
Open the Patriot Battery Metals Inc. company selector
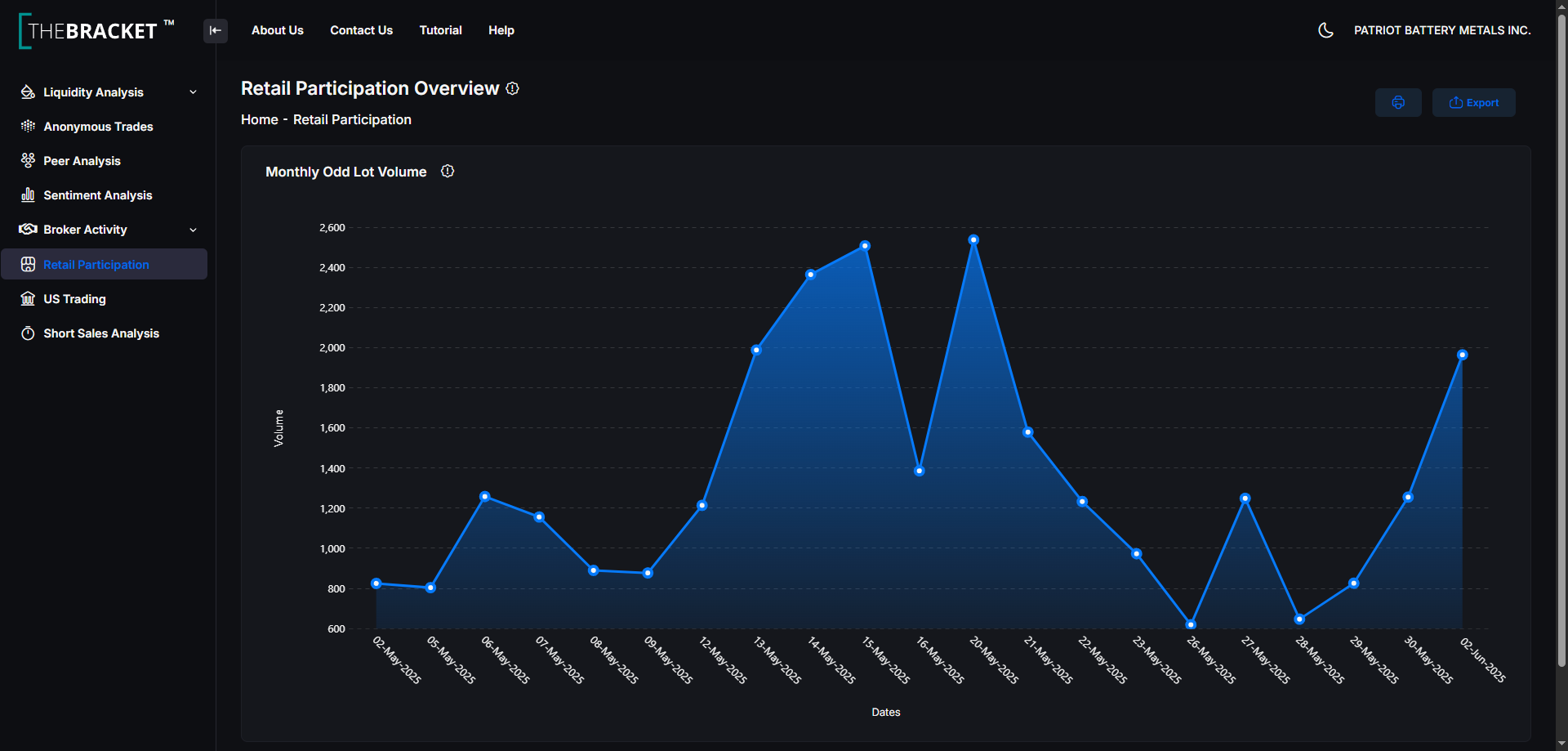click(1442, 30)
